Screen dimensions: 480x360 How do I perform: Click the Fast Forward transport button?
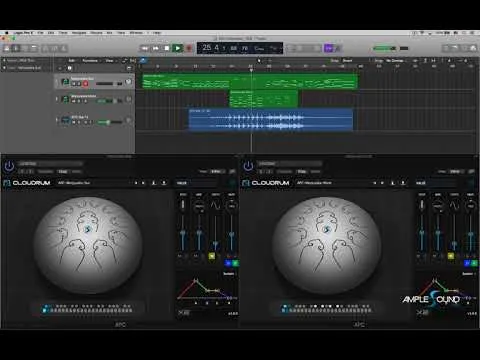pos(156,48)
